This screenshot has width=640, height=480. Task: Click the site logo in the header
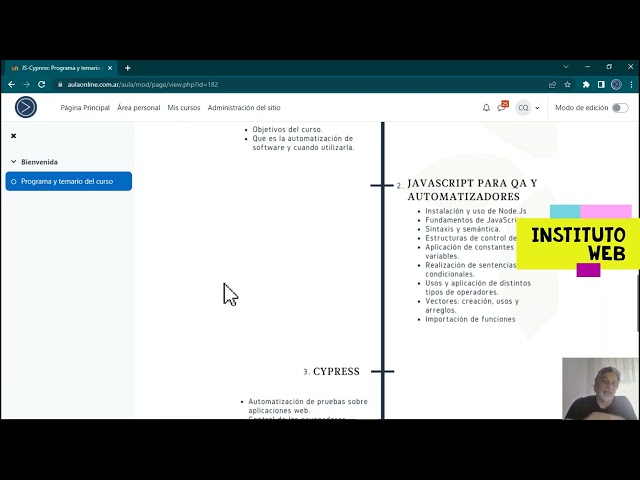click(x=26, y=107)
